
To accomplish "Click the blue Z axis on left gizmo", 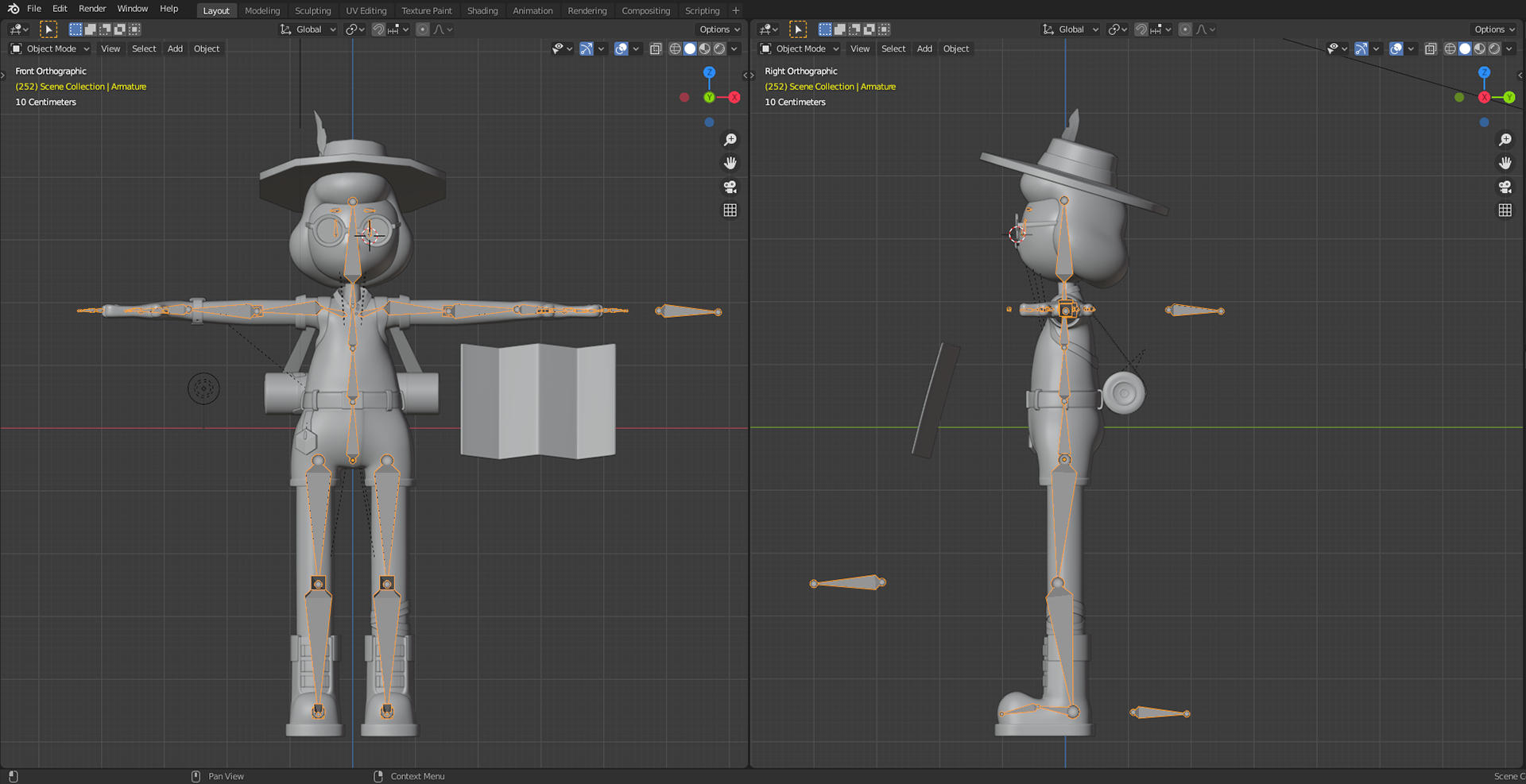I will 709,72.
